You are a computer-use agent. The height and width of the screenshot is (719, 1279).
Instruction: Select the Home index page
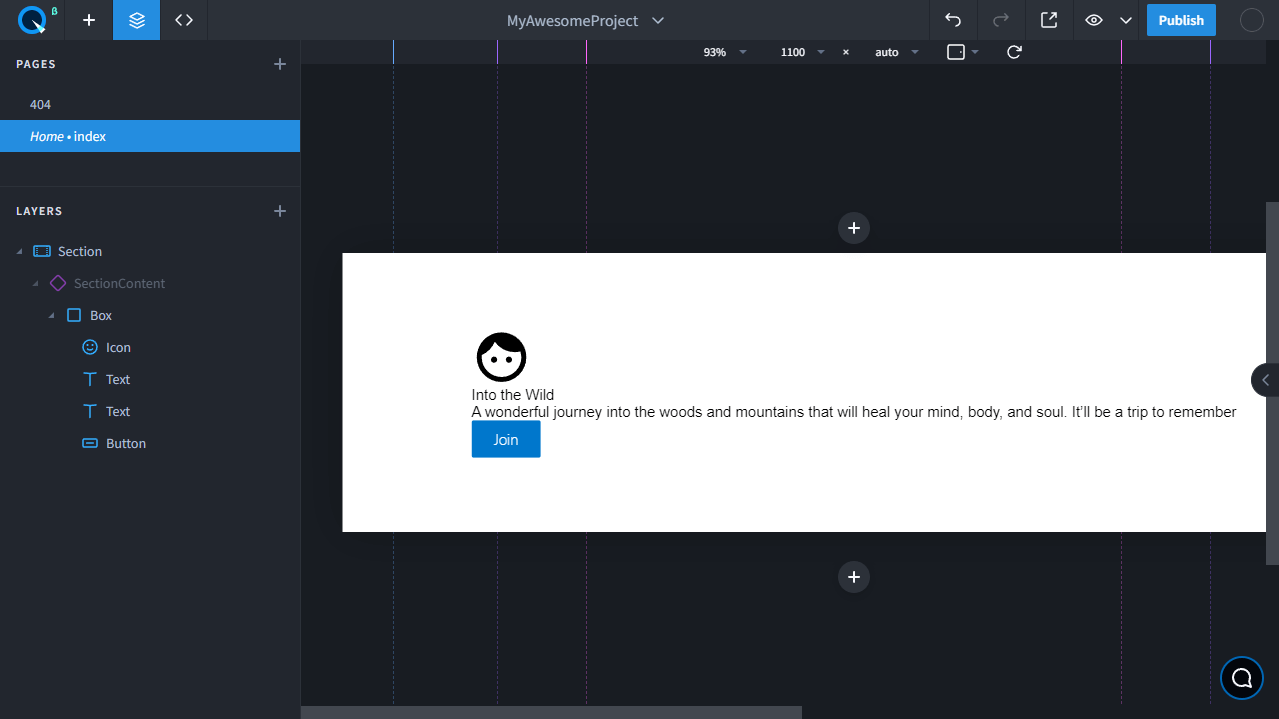coord(150,136)
